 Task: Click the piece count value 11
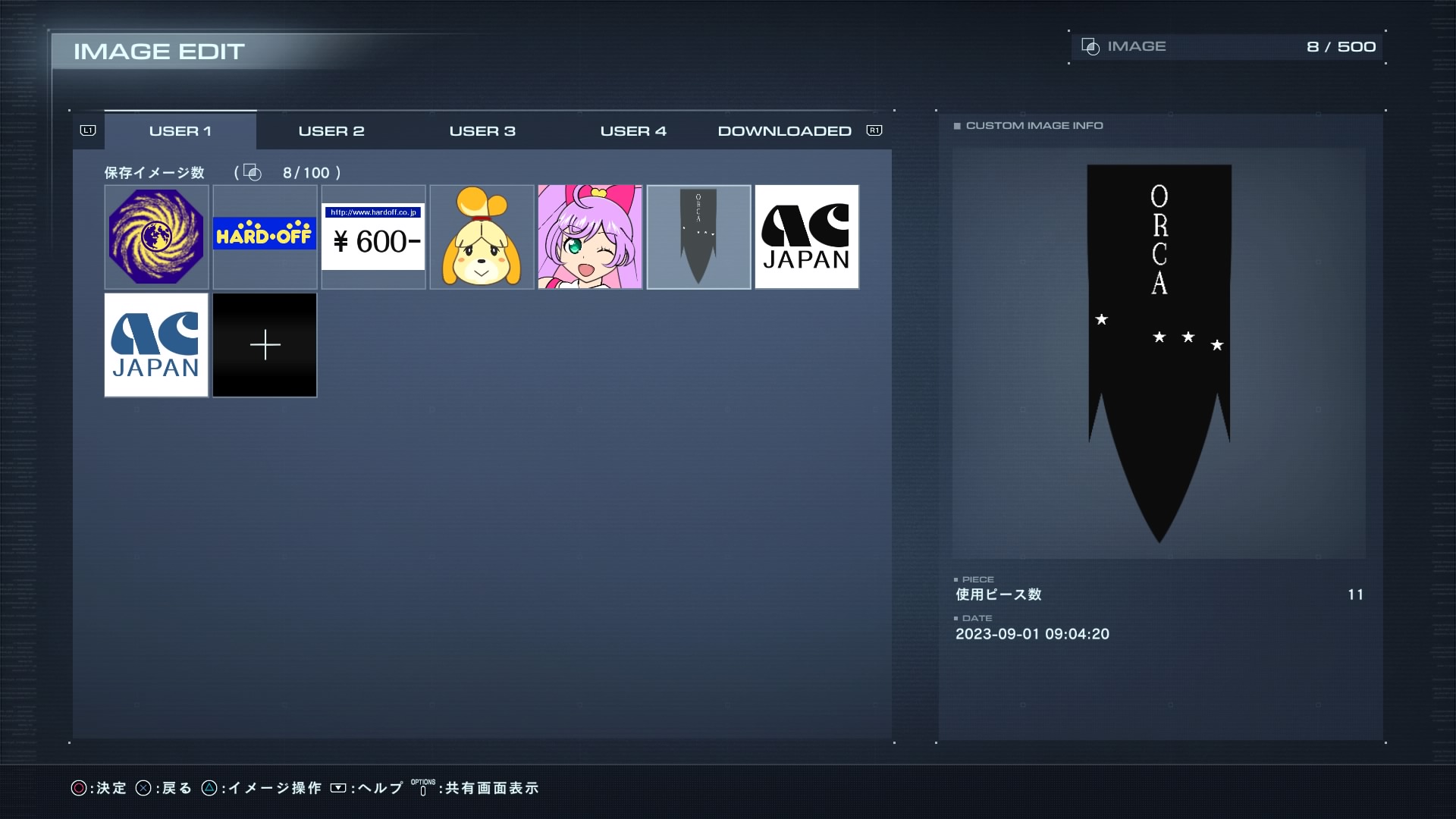1355,595
